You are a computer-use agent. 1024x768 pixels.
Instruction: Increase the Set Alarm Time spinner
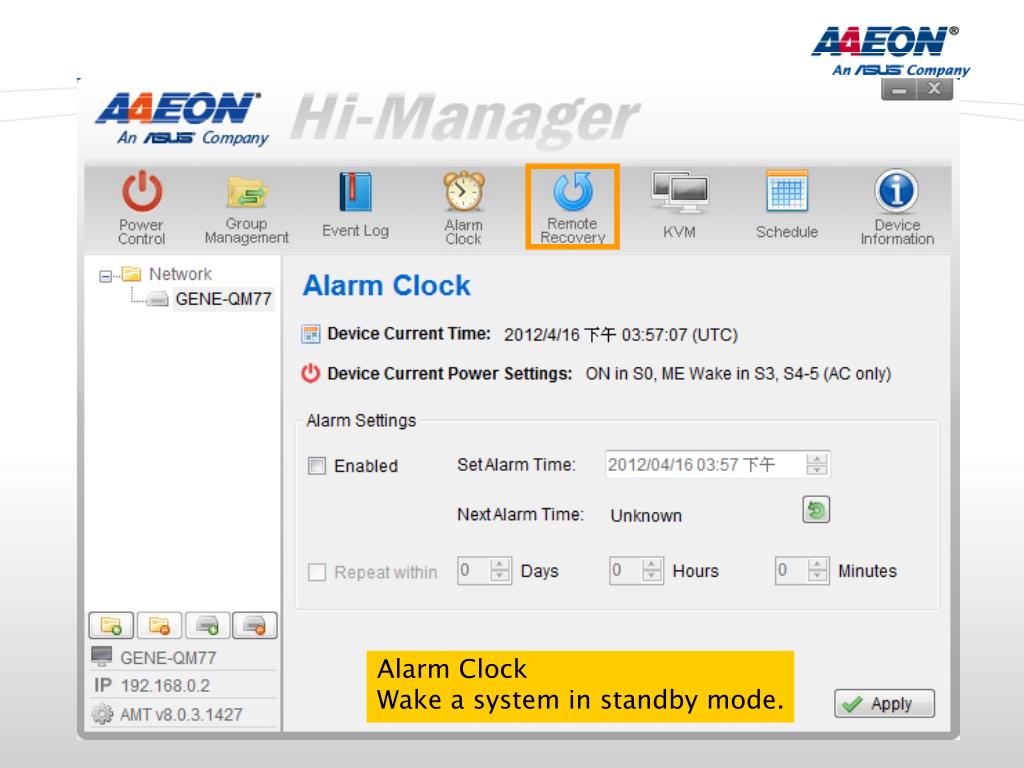coord(816,458)
